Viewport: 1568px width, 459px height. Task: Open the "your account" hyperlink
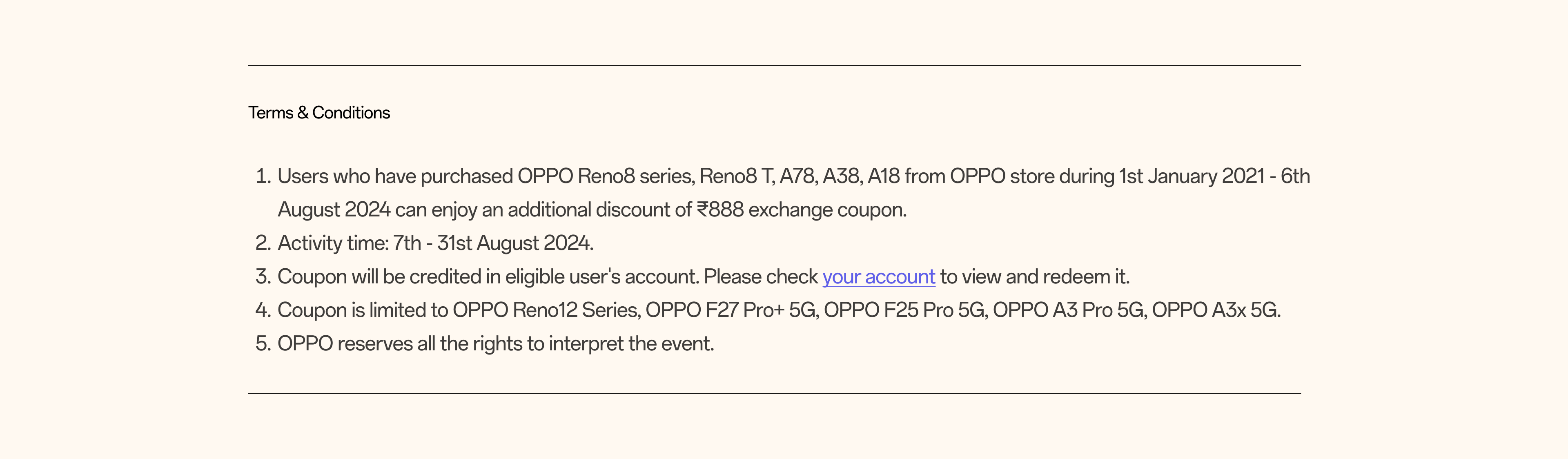878,277
